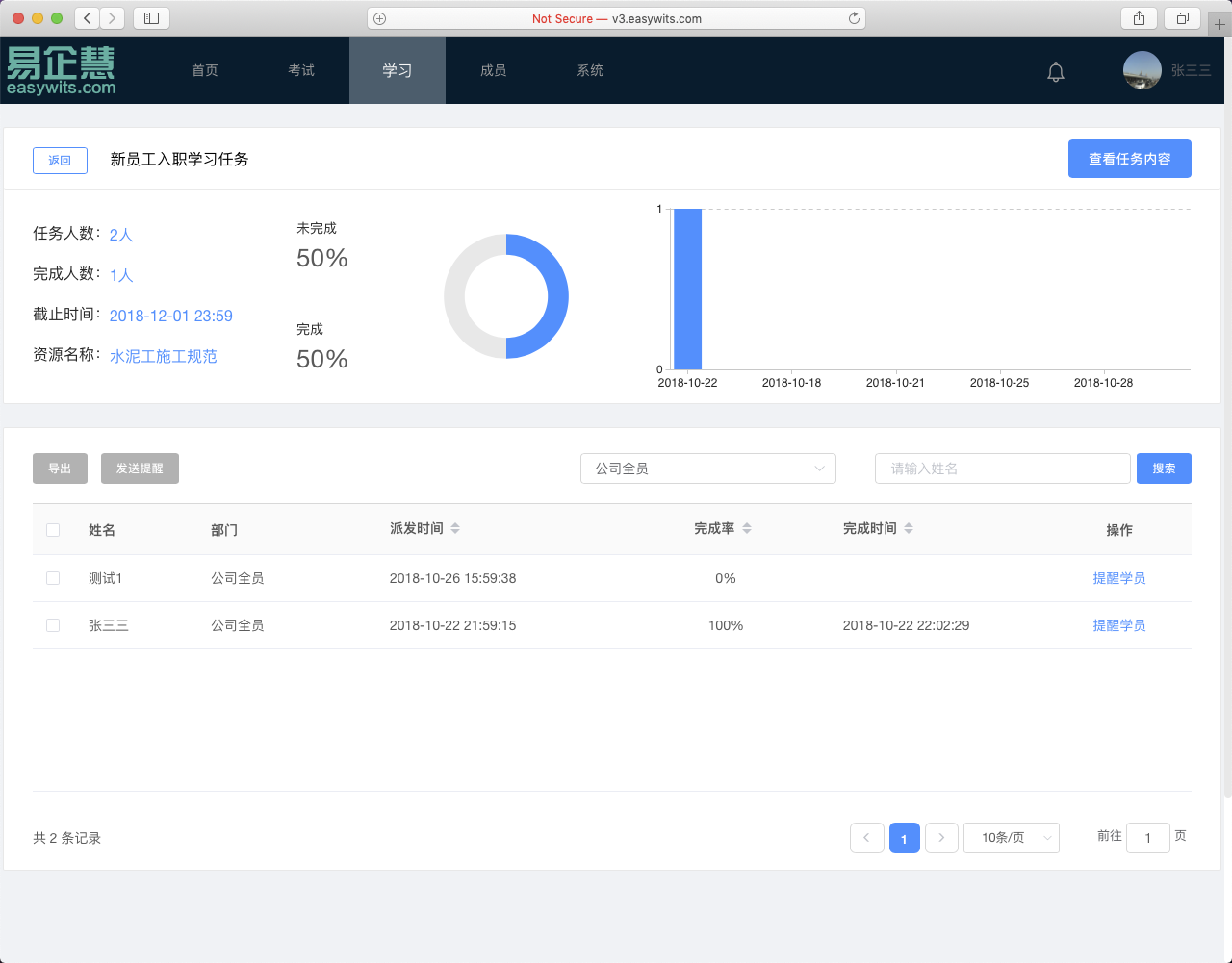This screenshot has width=1232, height=963.
Task: Click the Safari address bar
Action: [616, 18]
